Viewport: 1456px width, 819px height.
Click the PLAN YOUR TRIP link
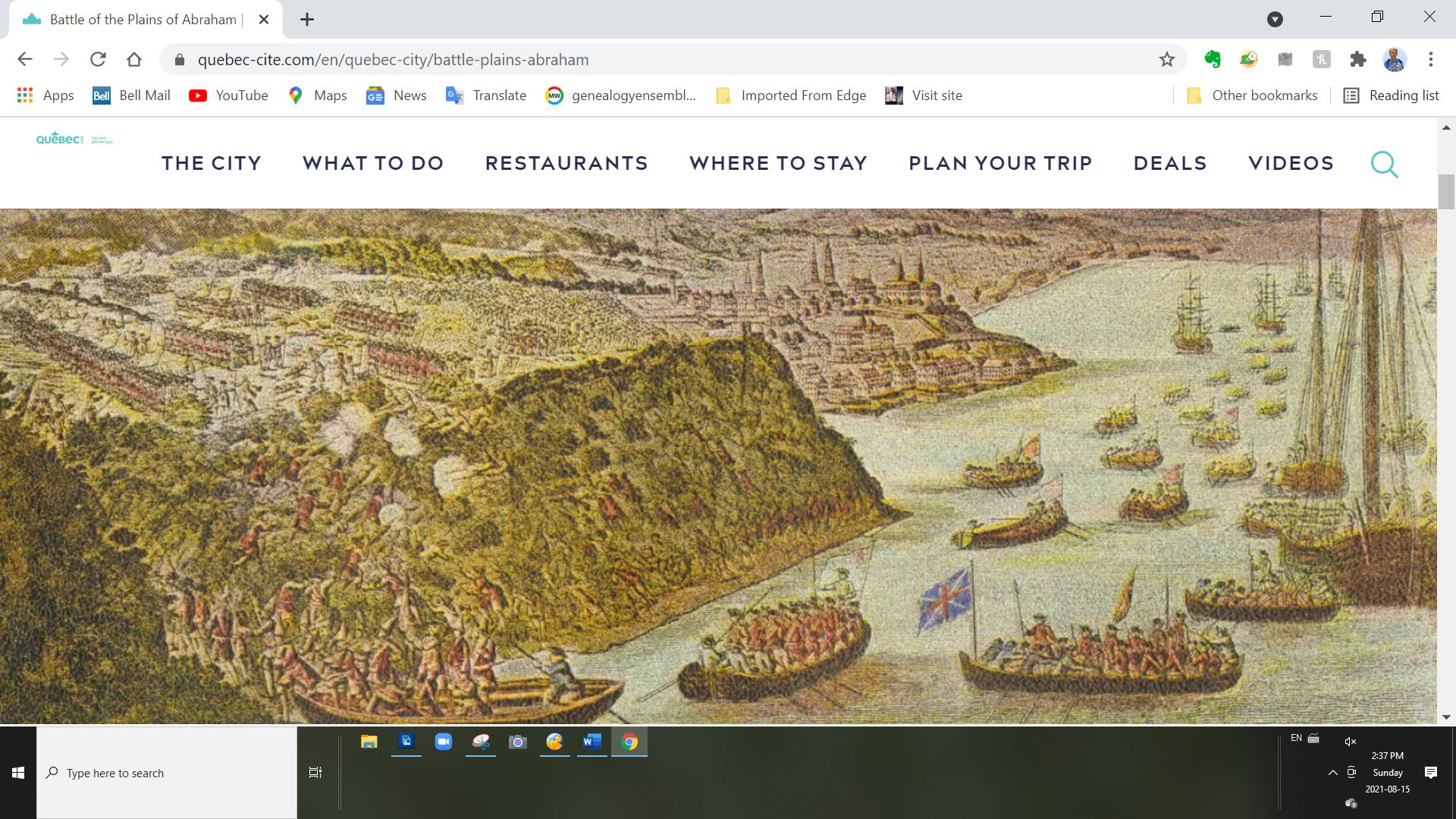[1000, 163]
